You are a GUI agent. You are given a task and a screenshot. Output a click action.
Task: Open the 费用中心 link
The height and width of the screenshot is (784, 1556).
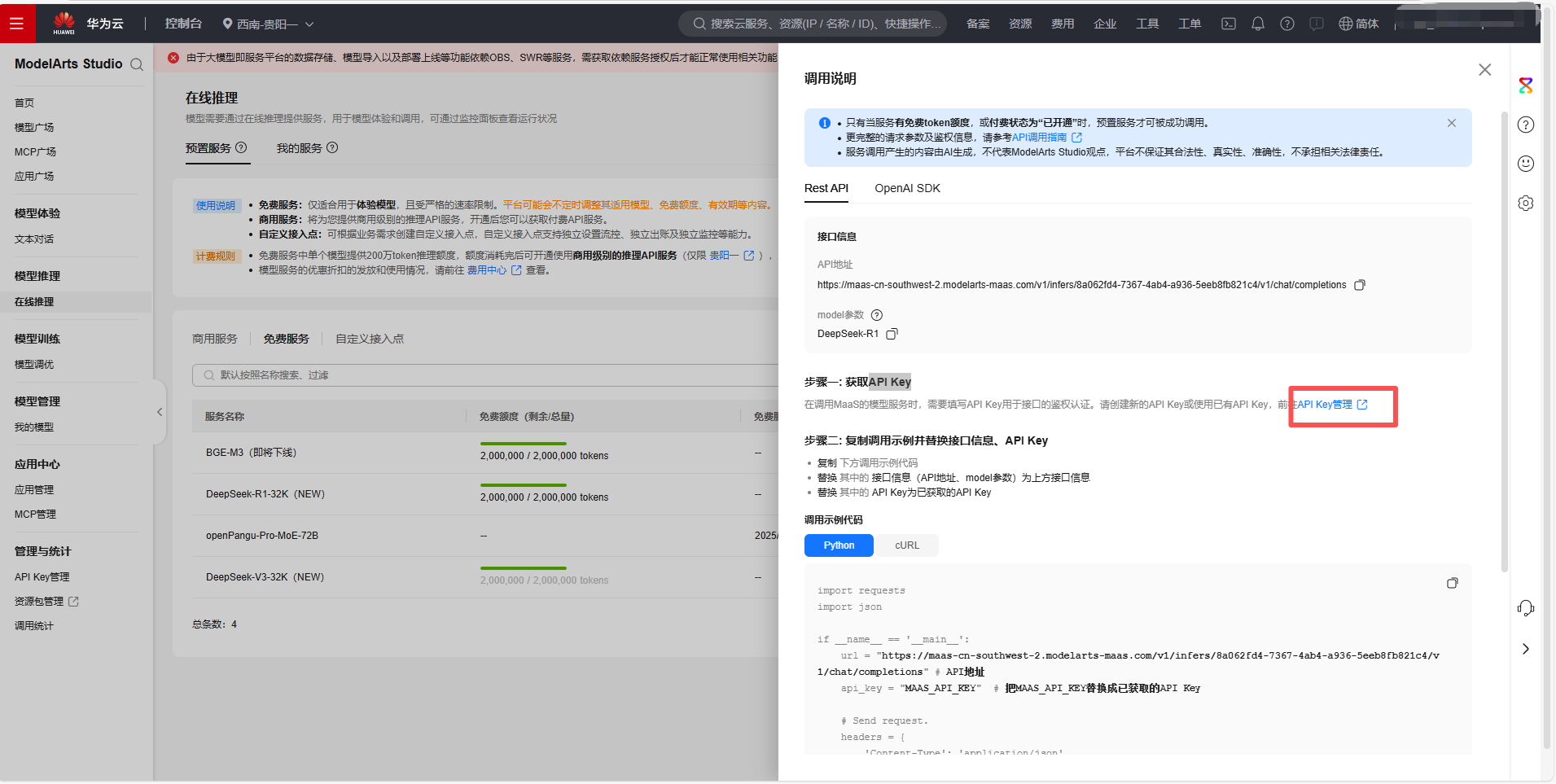pyautogui.click(x=493, y=270)
